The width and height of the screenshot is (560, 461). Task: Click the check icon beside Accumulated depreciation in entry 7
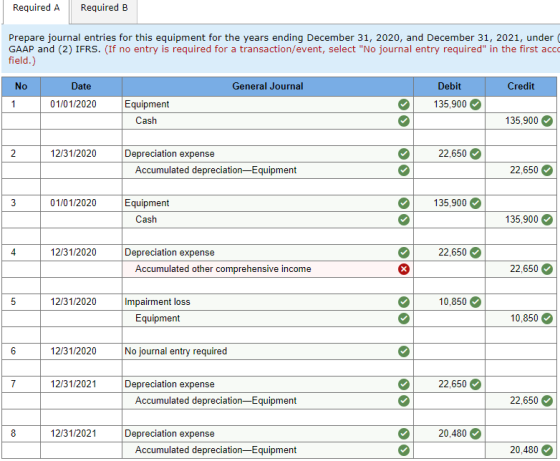[404, 401]
